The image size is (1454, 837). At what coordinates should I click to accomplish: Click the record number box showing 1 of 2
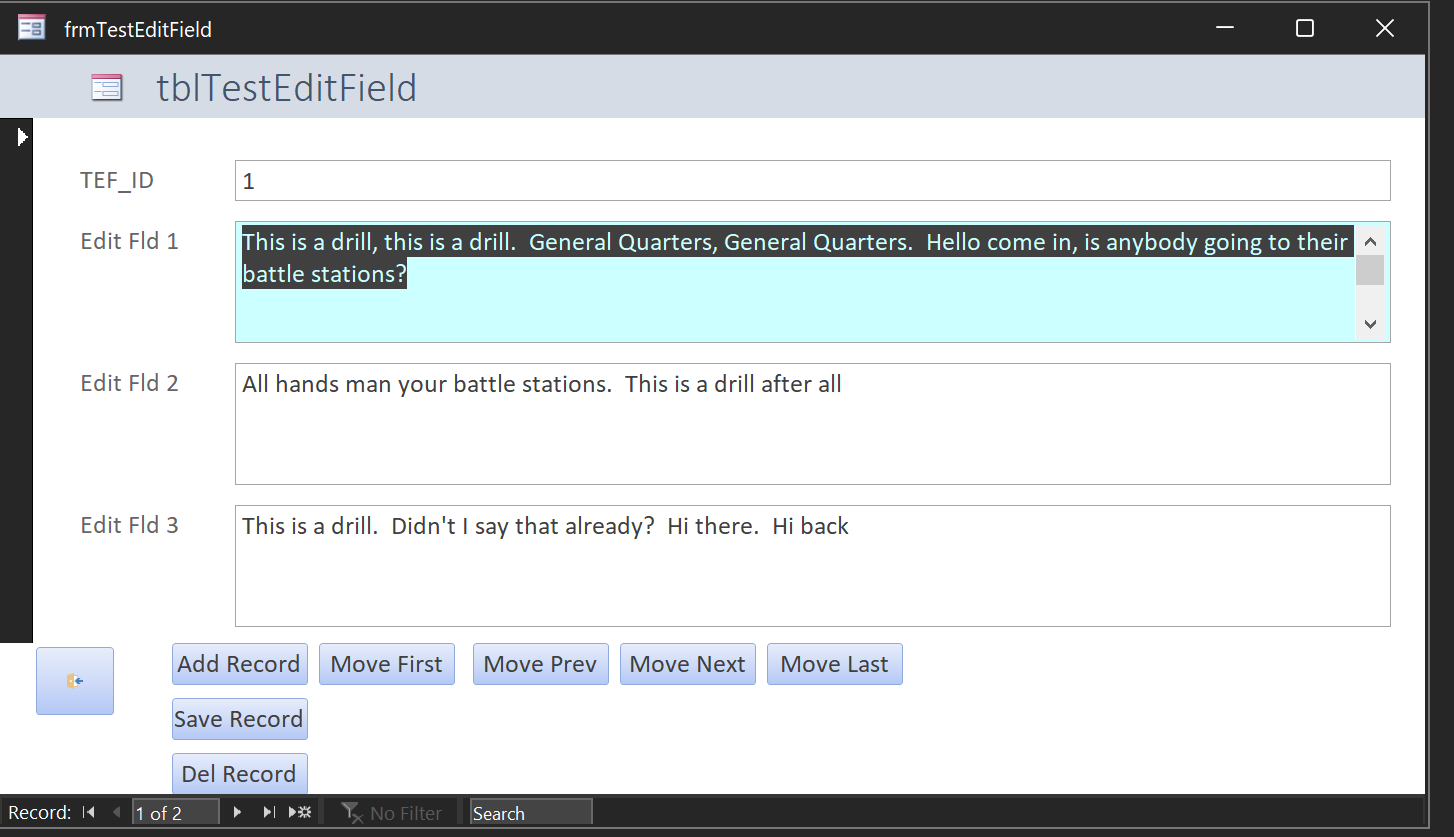[176, 813]
